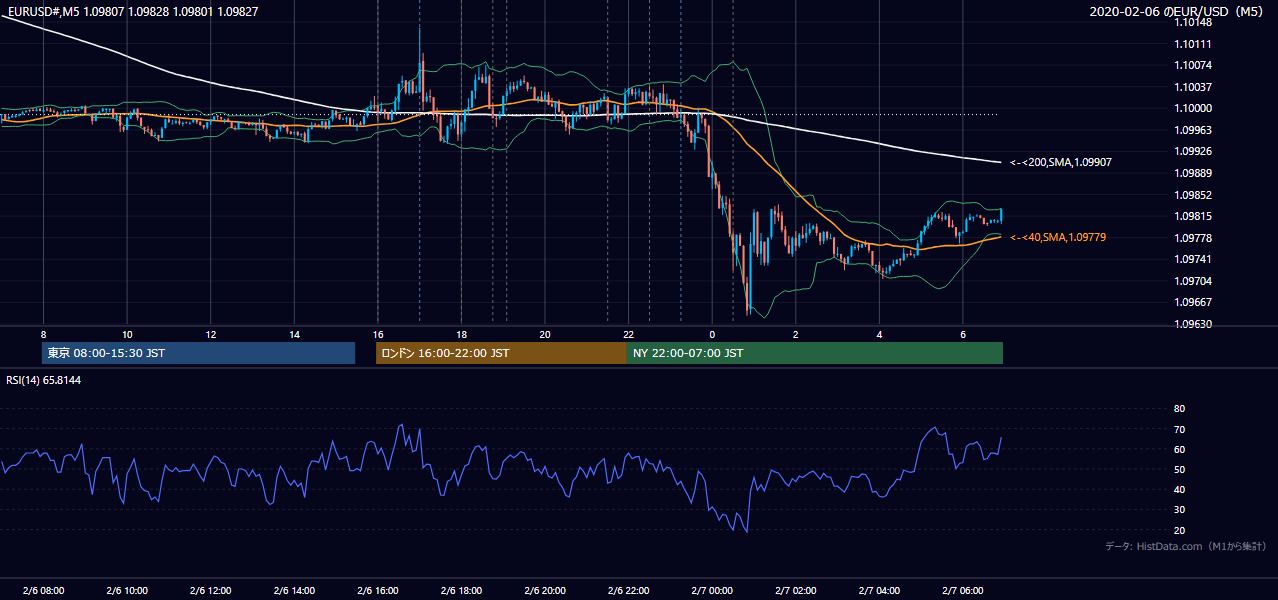Click the 2/6 18:00 bottom time label

[461, 591]
